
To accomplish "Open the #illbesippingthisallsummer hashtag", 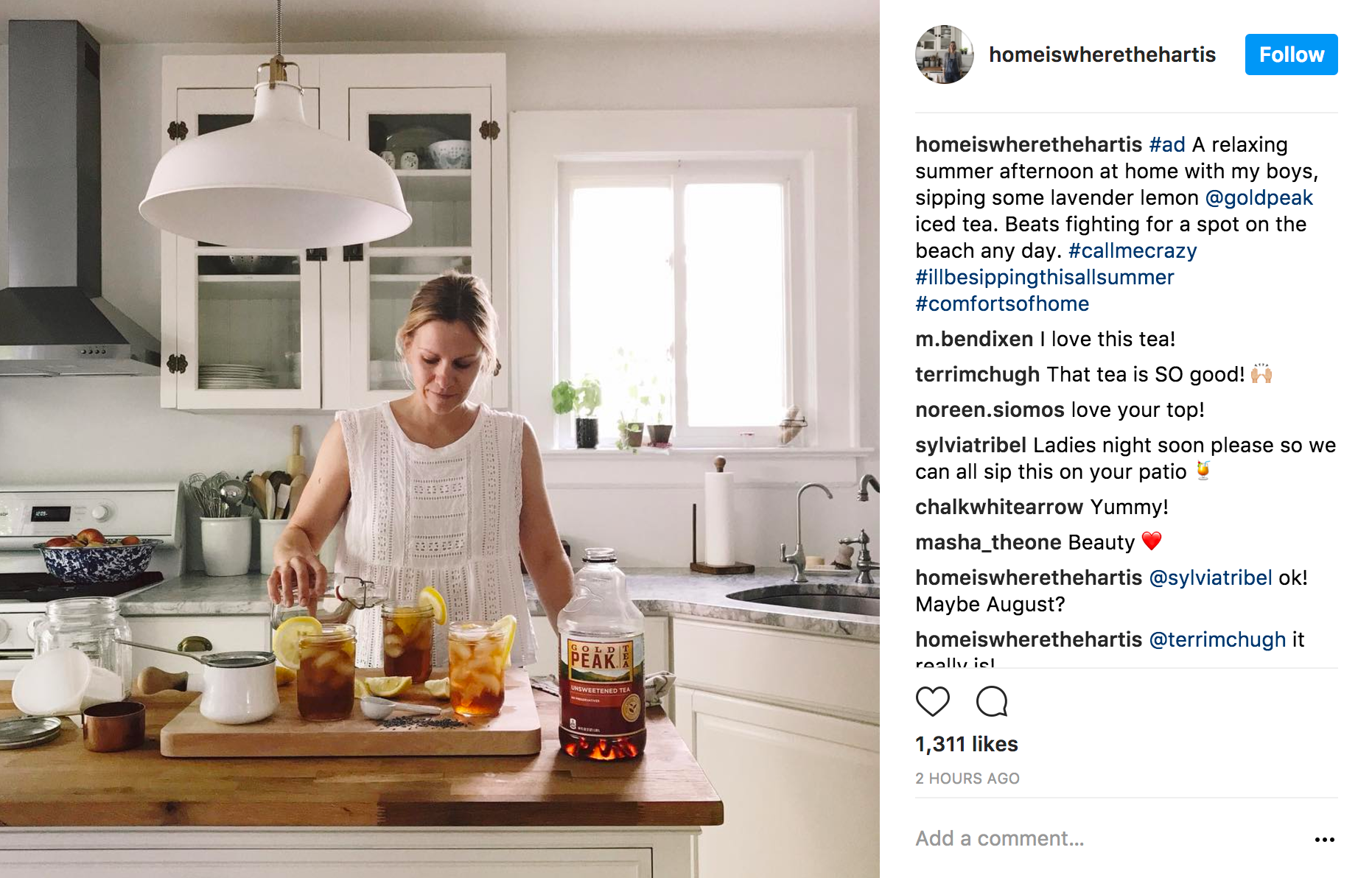I will tap(1045, 277).
